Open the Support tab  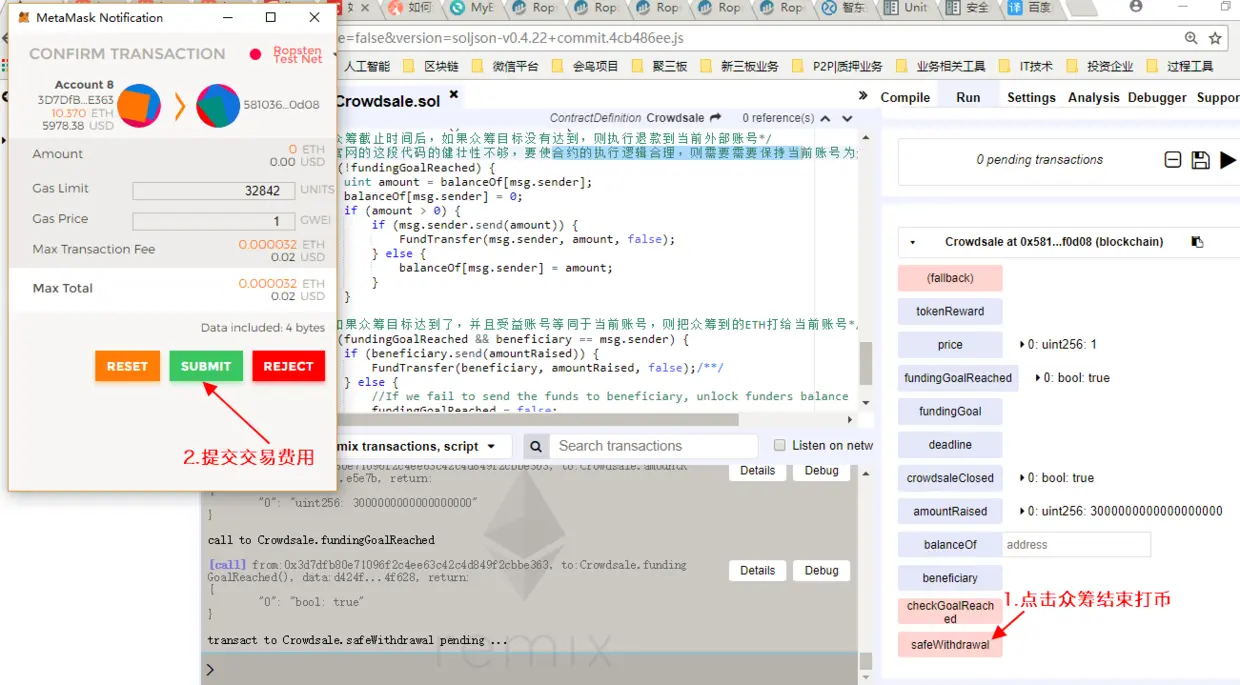1218,97
